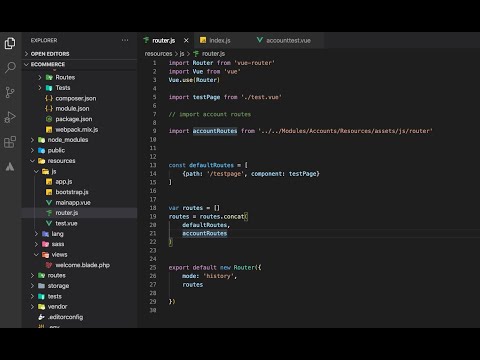Open the Source Control view
The width and height of the screenshot is (480, 360).
pyautogui.click(x=10, y=92)
